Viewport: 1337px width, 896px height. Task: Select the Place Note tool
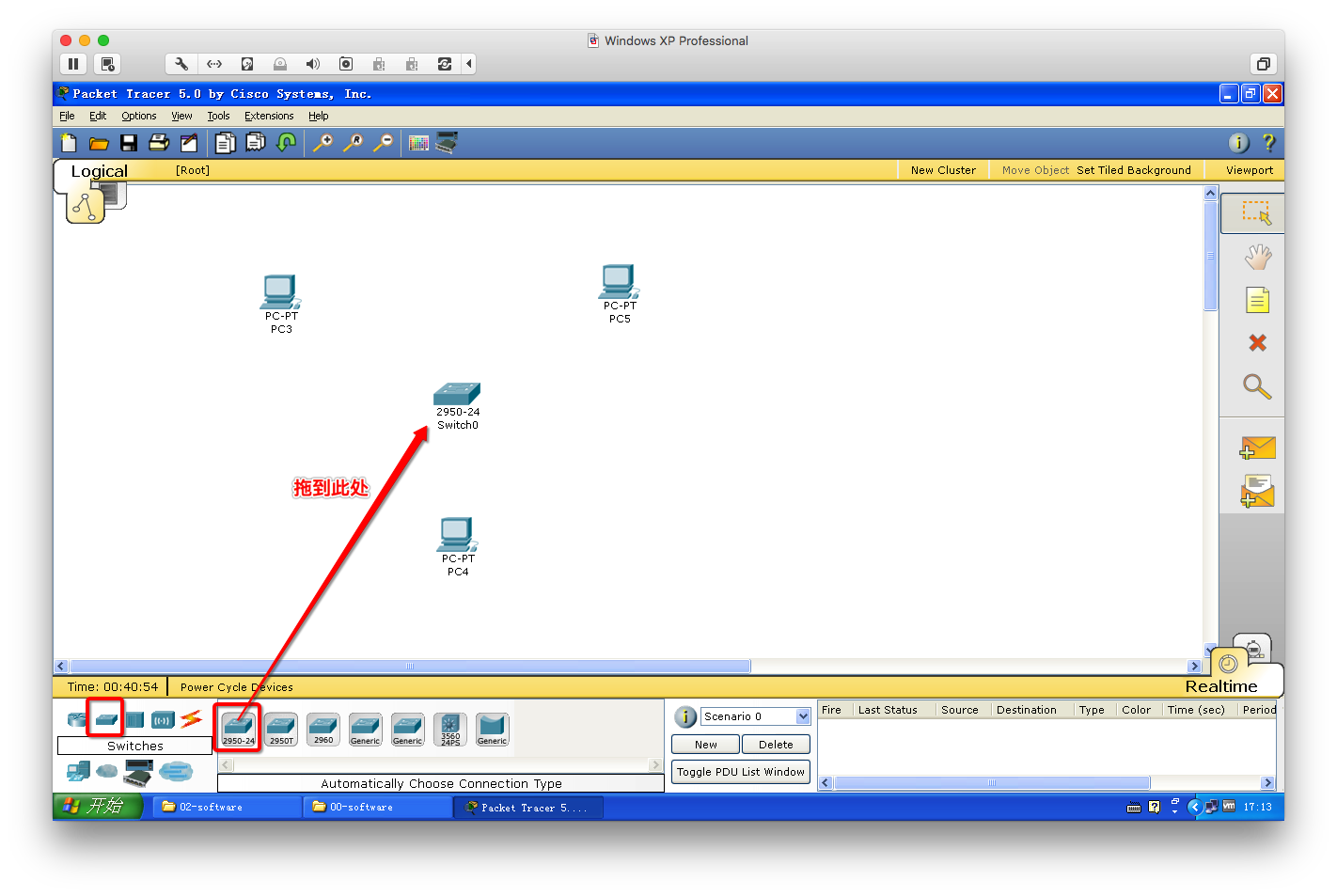pyautogui.click(x=1257, y=300)
